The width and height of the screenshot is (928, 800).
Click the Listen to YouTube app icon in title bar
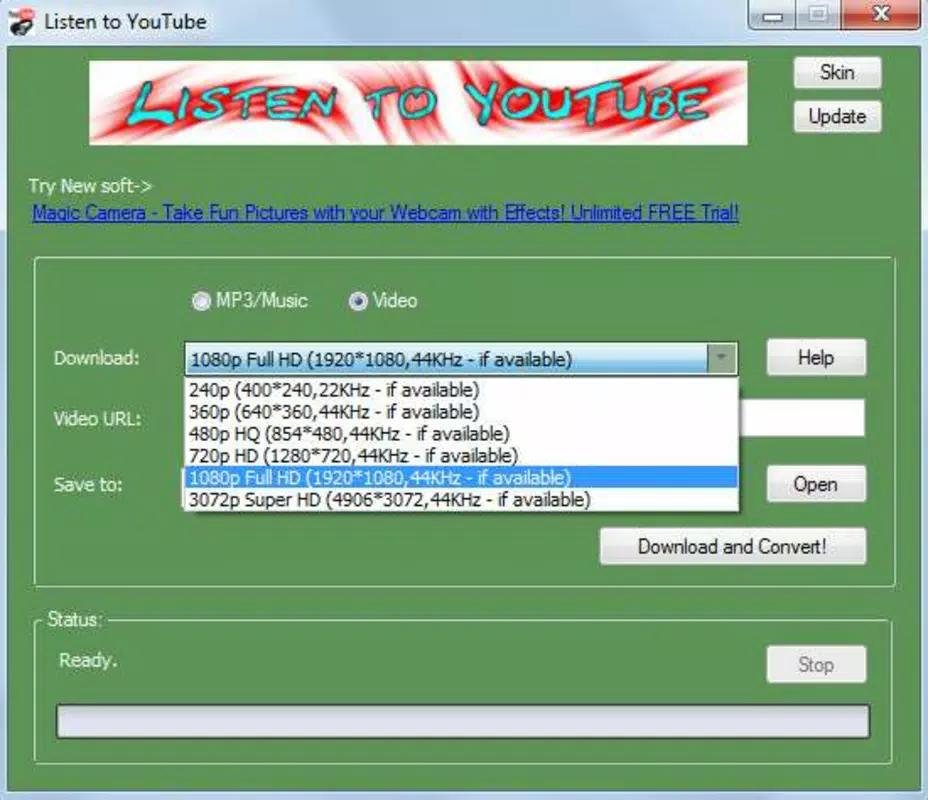point(21,22)
